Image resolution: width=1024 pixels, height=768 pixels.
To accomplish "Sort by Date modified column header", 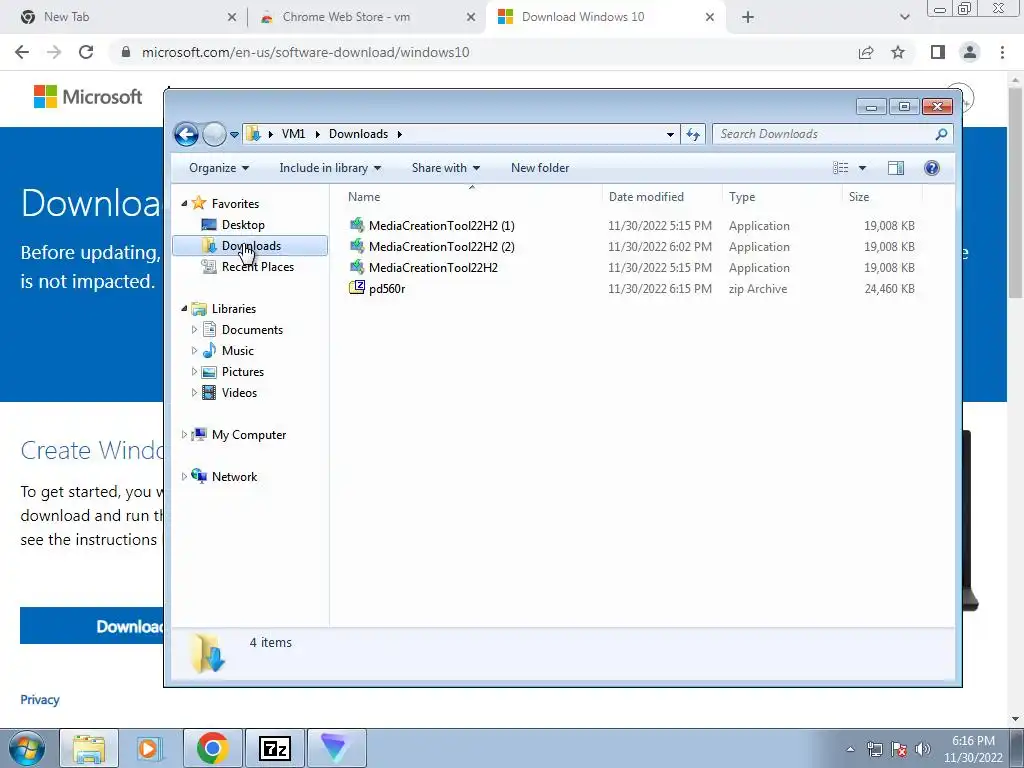I will (646, 197).
